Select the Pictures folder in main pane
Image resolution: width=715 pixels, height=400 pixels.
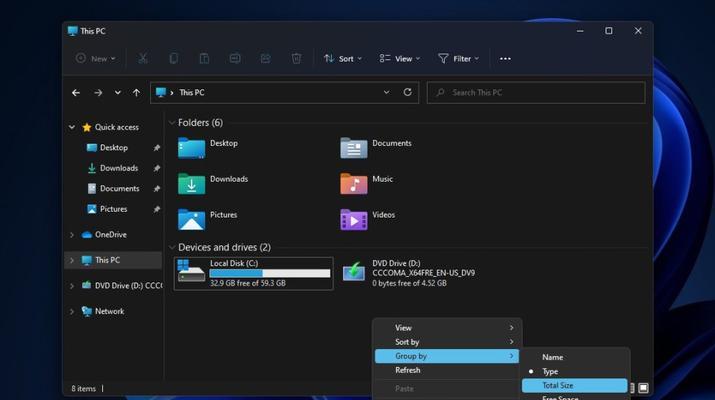tap(207, 219)
